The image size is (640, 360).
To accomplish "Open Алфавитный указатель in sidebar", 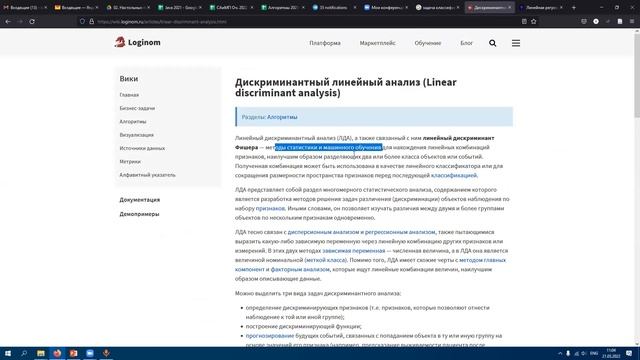I will click(x=147, y=175).
